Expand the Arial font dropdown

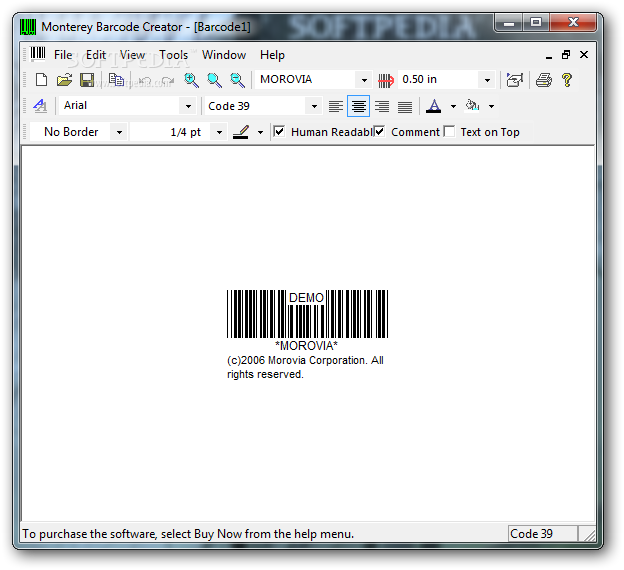[x=188, y=106]
